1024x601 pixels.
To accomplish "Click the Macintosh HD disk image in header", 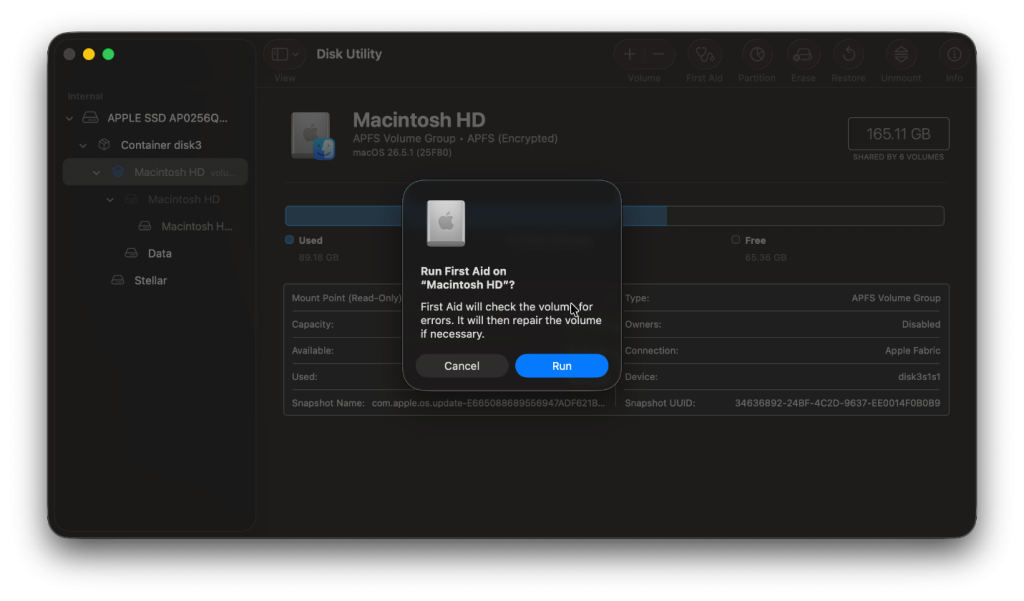I will tap(313, 135).
